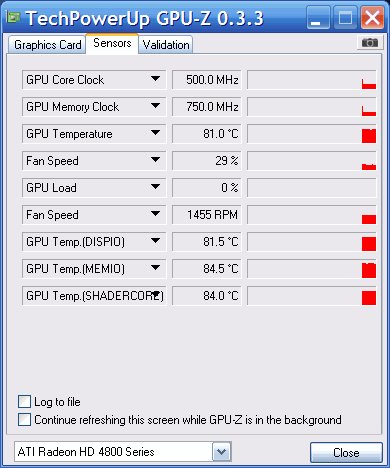390x468 pixels.
Task: Enable the Log to file checkbox
Action: (x=24, y=402)
